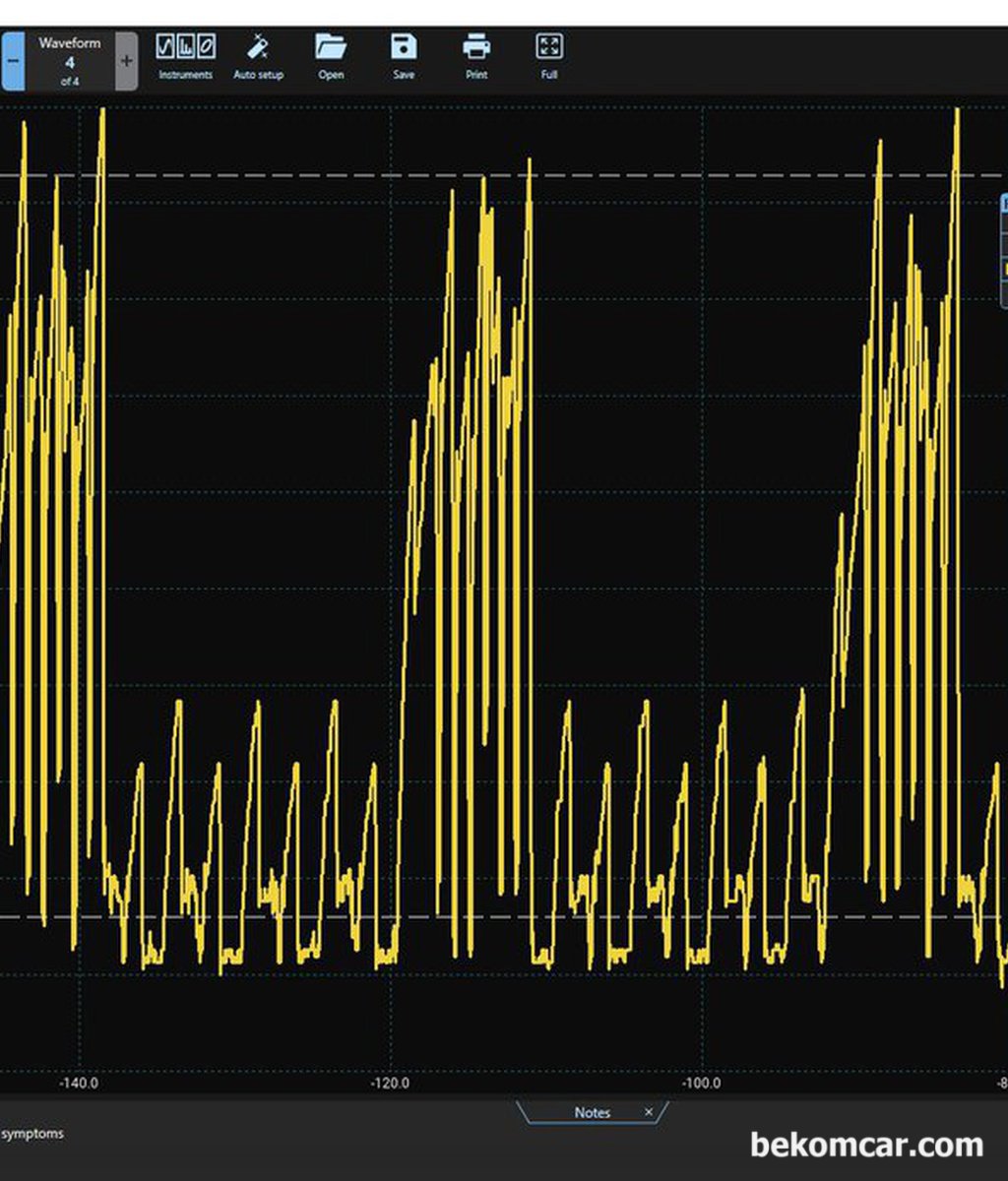Open the Instruments panel

point(185,56)
